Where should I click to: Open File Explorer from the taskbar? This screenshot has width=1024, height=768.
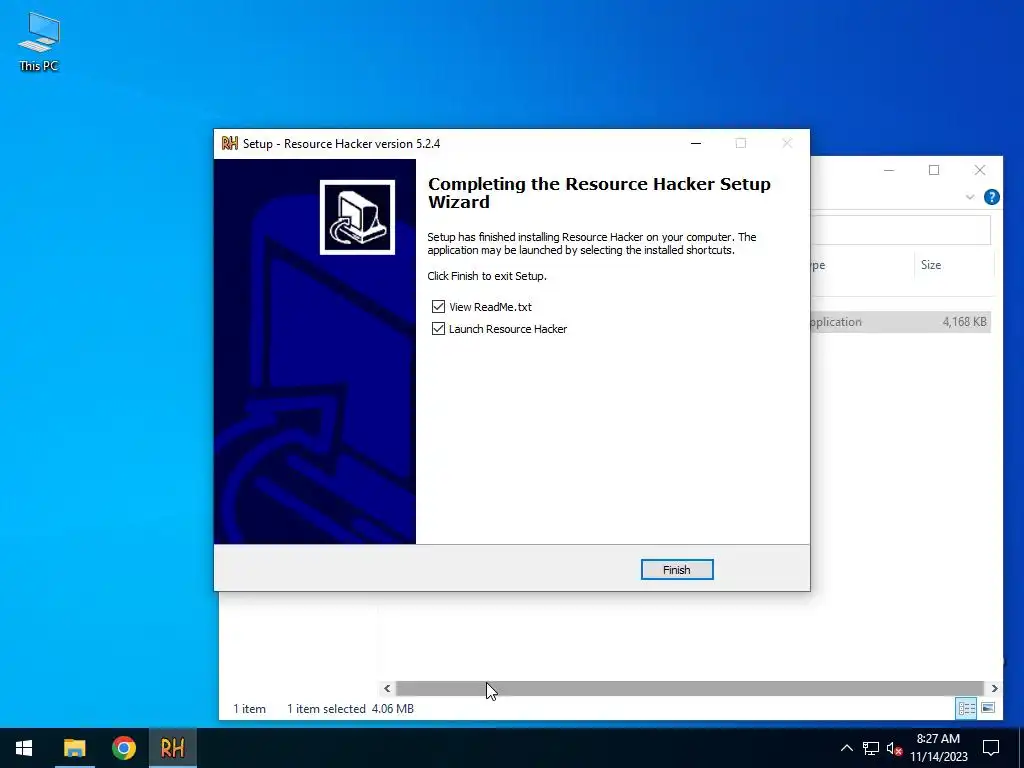pos(74,748)
